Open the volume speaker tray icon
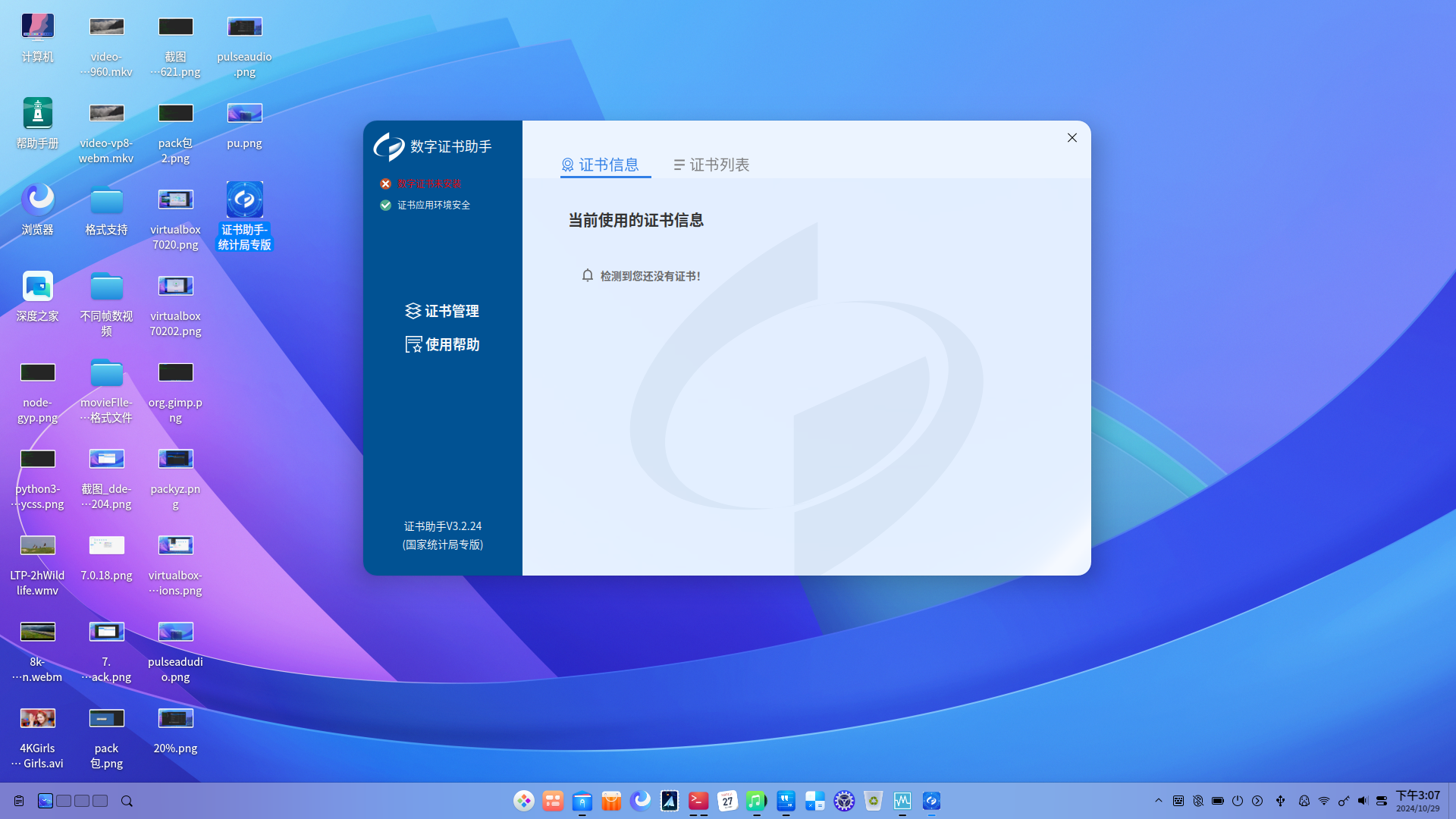Screen dimensions: 1456x819 pos(1363,801)
